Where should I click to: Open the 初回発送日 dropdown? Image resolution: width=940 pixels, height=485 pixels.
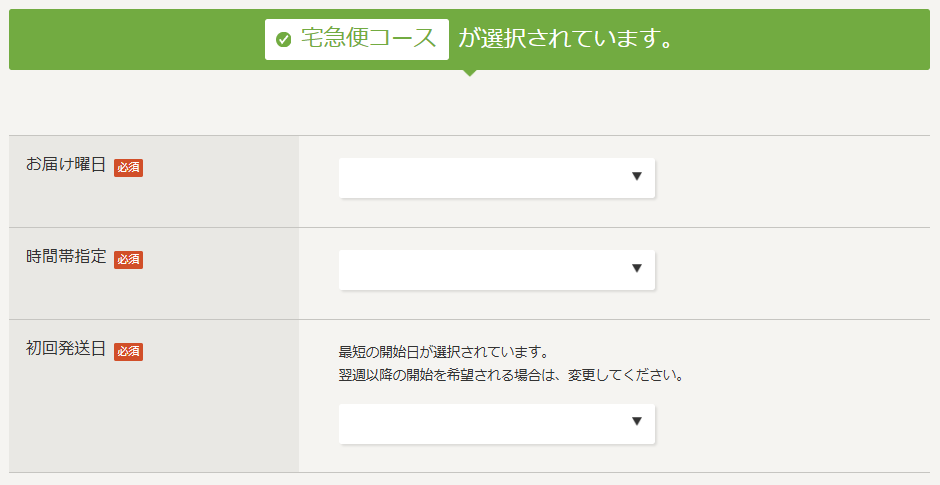[496, 424]
